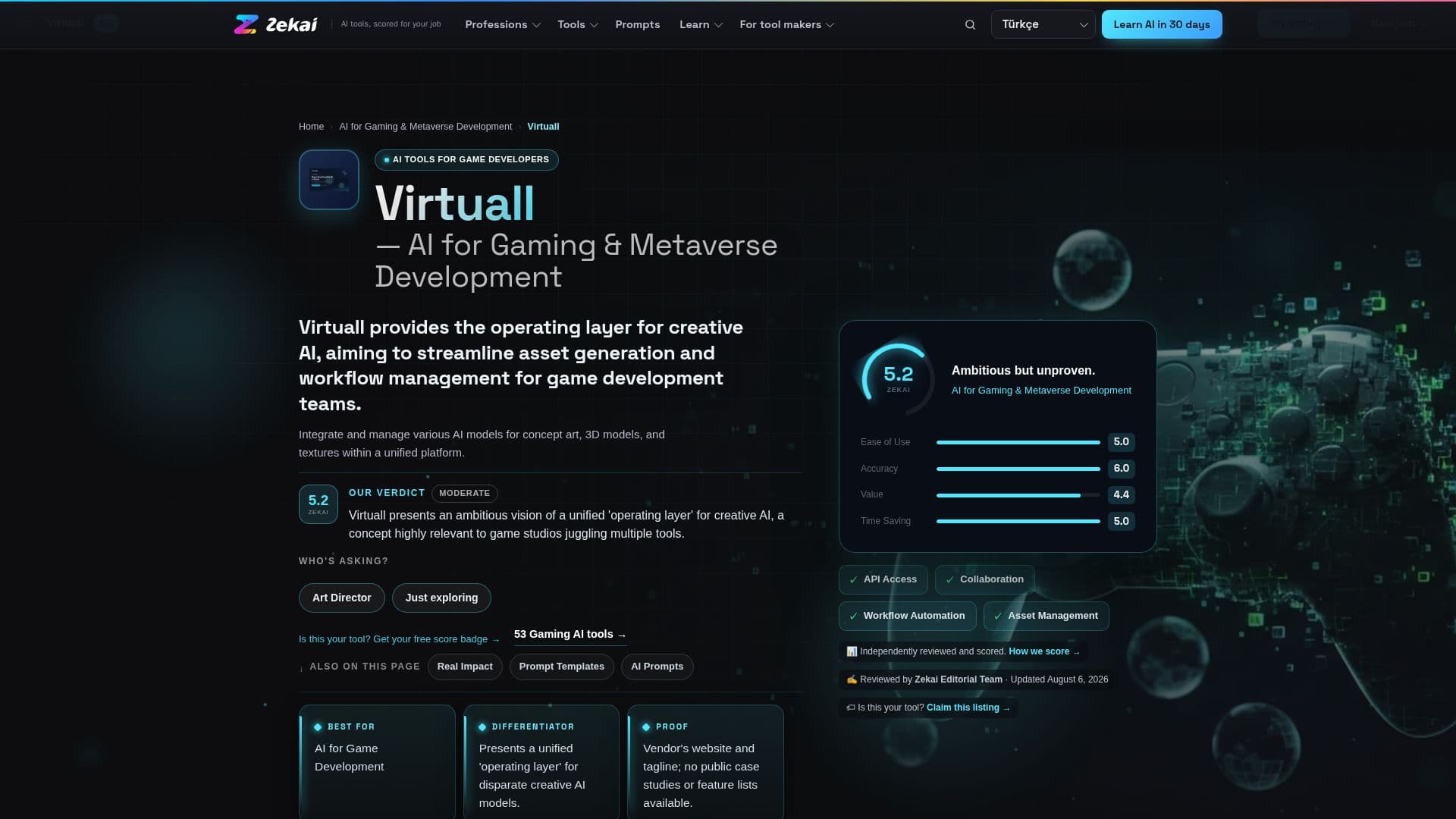This screenshot has width=1456, height=819.
Task: Jump to Prompt Templates section
Action: click(561, 667)
